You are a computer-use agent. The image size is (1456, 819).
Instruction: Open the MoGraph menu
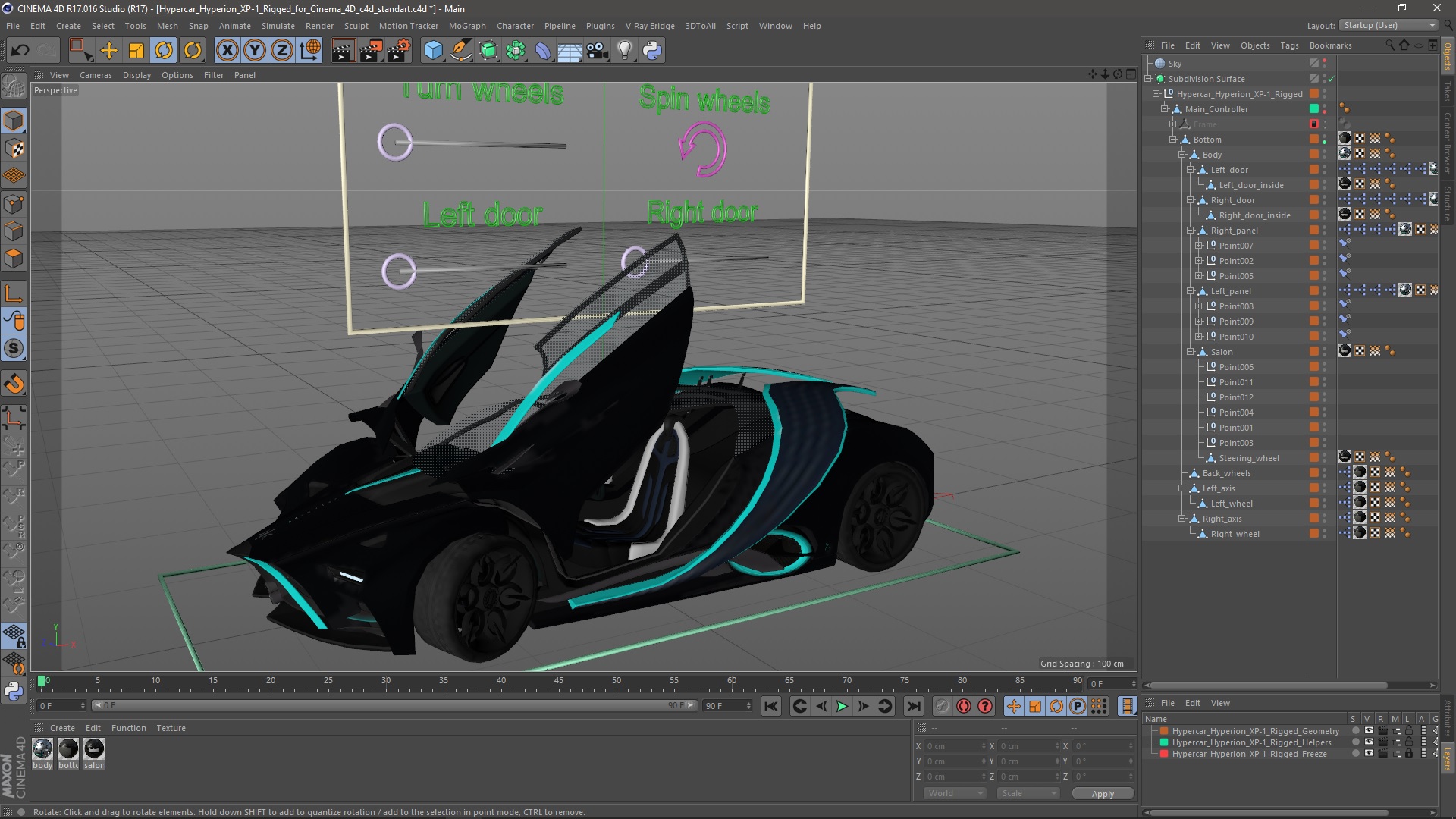(x=467, y=26)
